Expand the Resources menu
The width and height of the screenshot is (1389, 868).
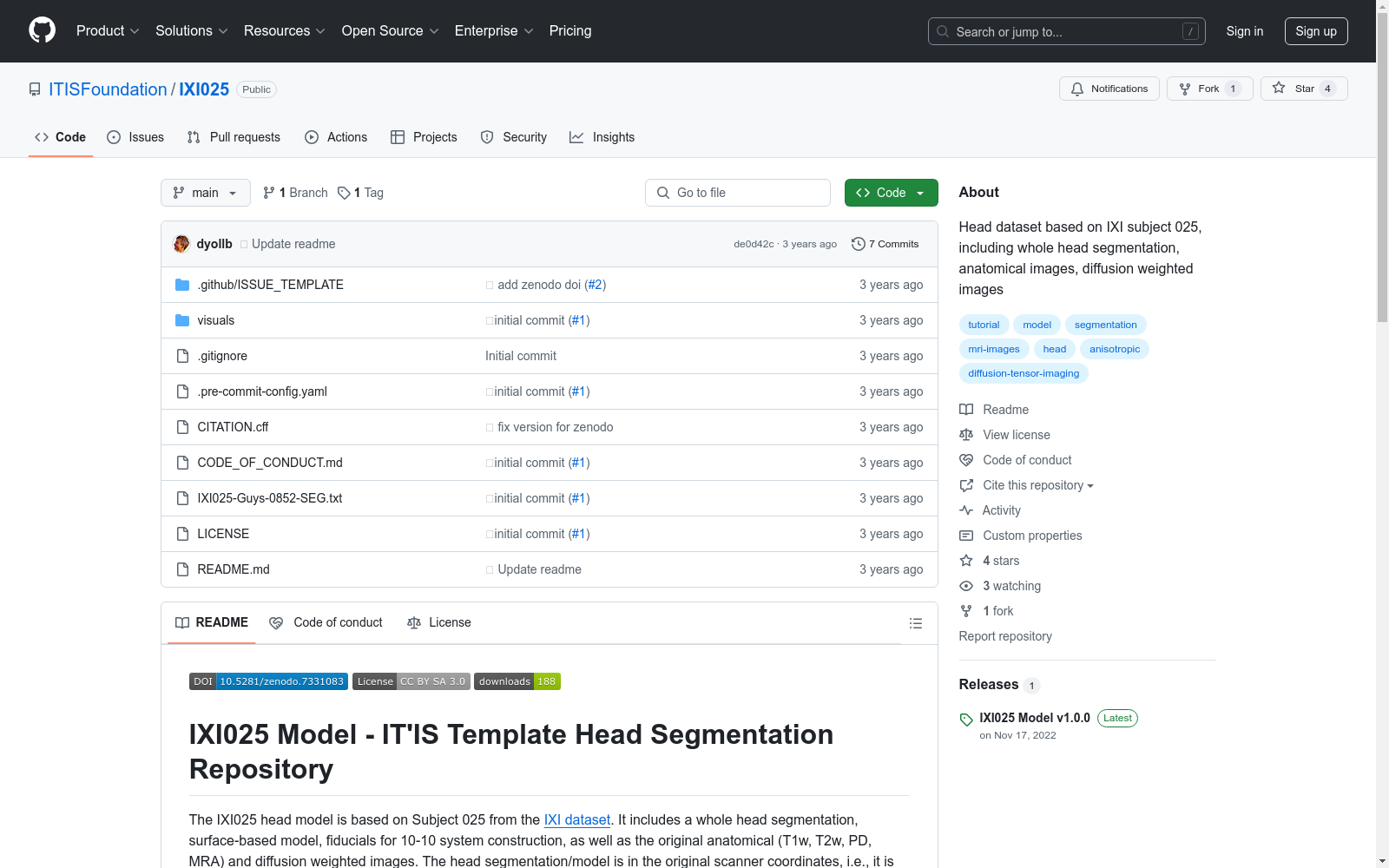click(285, 30)
